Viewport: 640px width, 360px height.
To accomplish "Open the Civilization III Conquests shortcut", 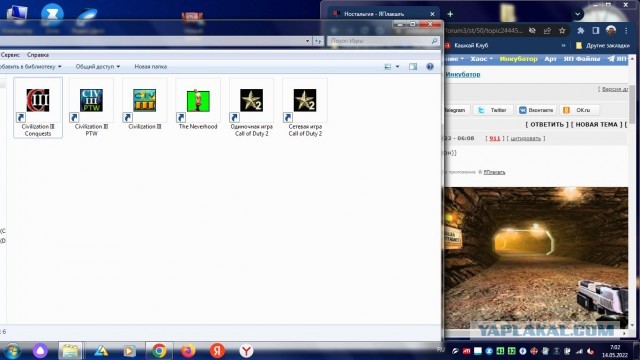I will [38, 108].
